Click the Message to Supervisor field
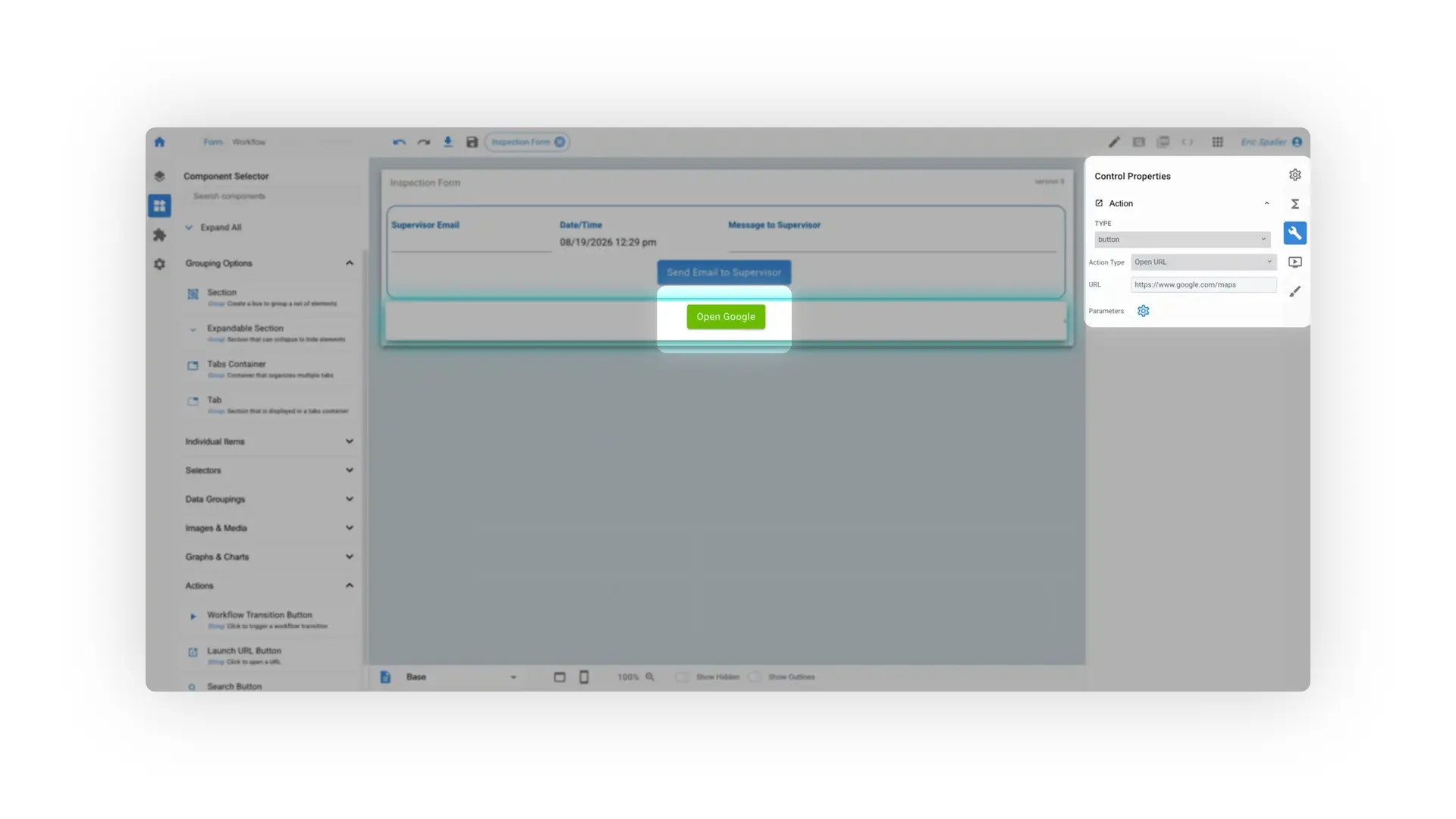This screenshot has width=1456, height=819. [892, 243]
